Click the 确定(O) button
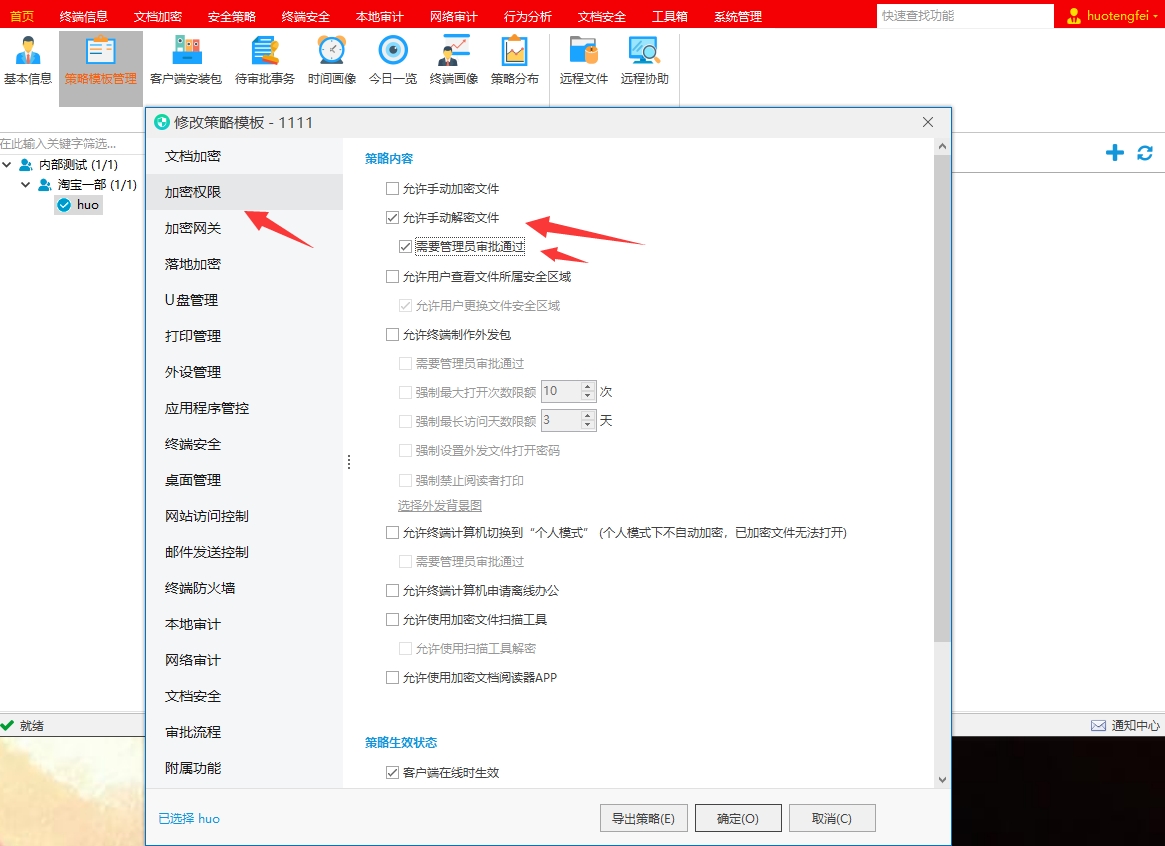The width and height of the screenshot is (1165, 846). pyautogui.click(x=738, y=819)
